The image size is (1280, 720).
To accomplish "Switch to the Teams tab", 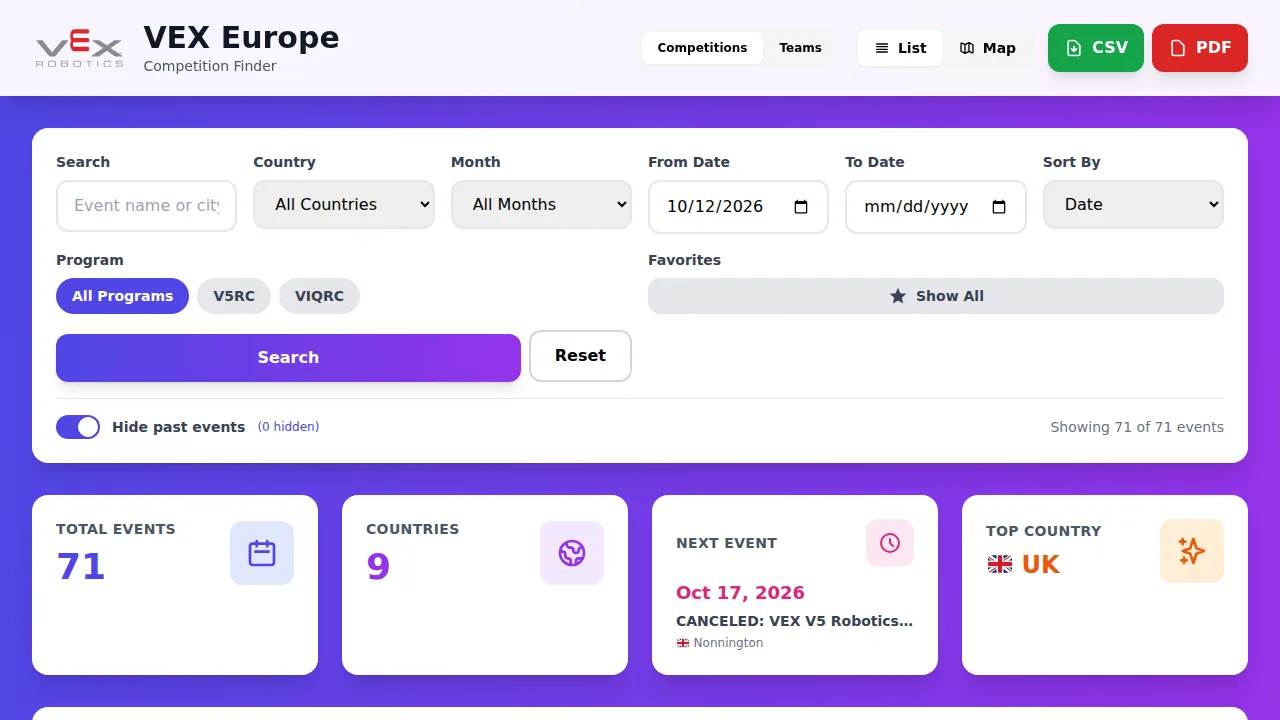I will click(801, 48).
